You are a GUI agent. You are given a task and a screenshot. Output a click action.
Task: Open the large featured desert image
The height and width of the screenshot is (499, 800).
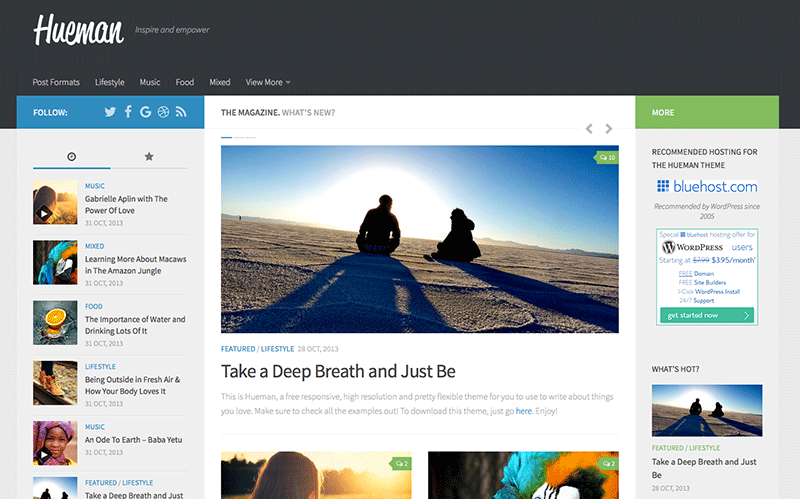coord(420,239)
